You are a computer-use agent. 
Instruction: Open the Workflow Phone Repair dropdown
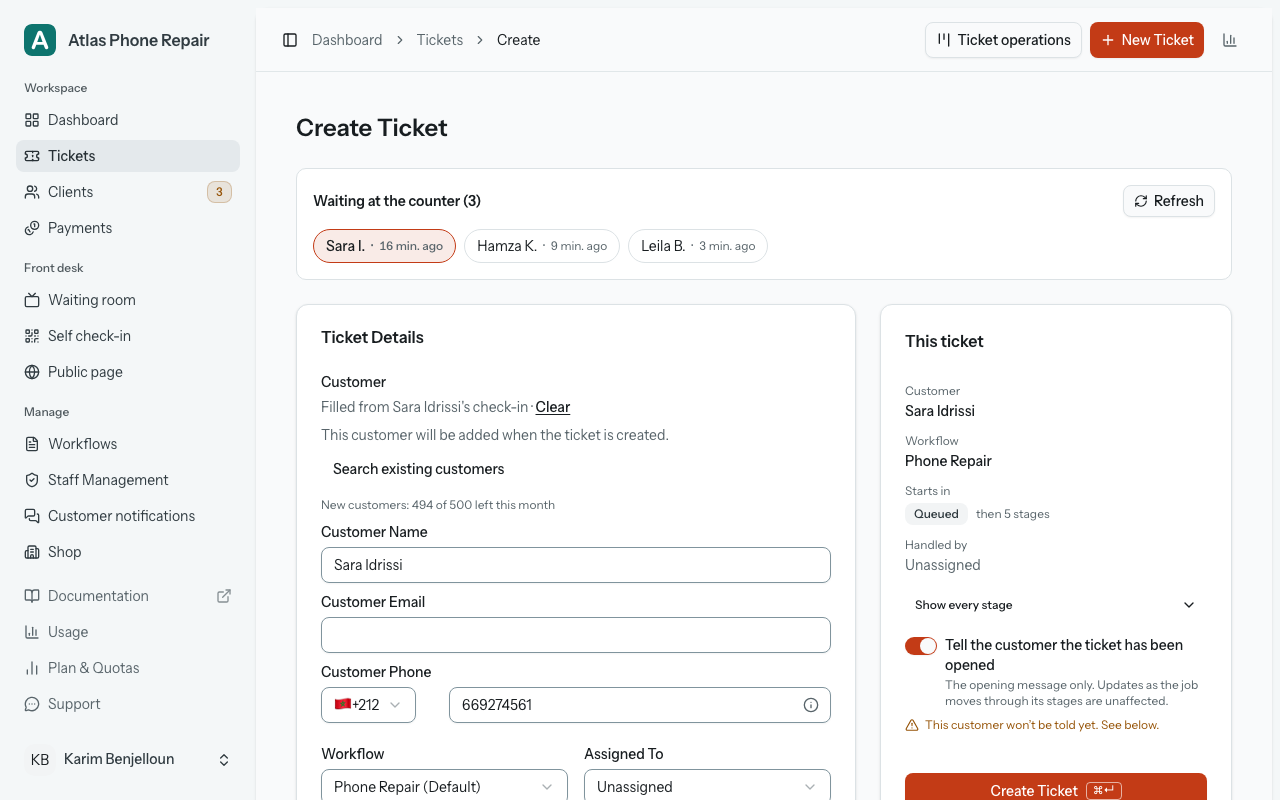coord(444,787)
